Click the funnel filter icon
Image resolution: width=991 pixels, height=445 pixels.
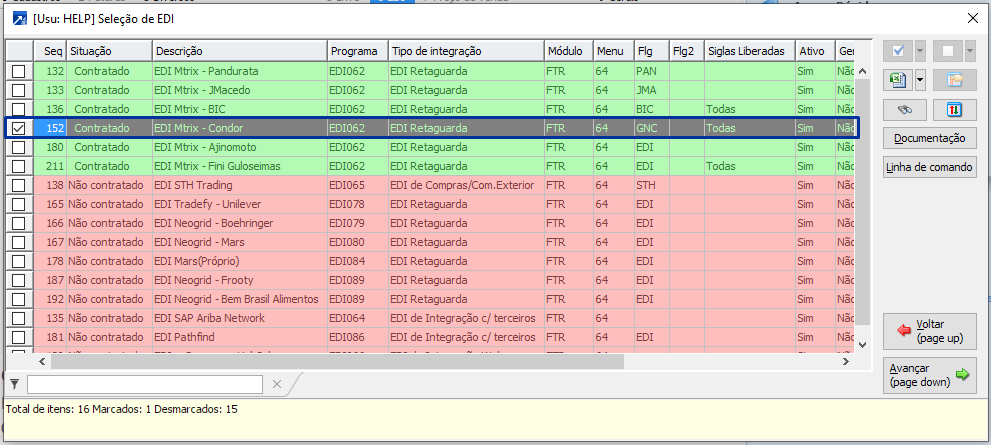pos(15,384)
